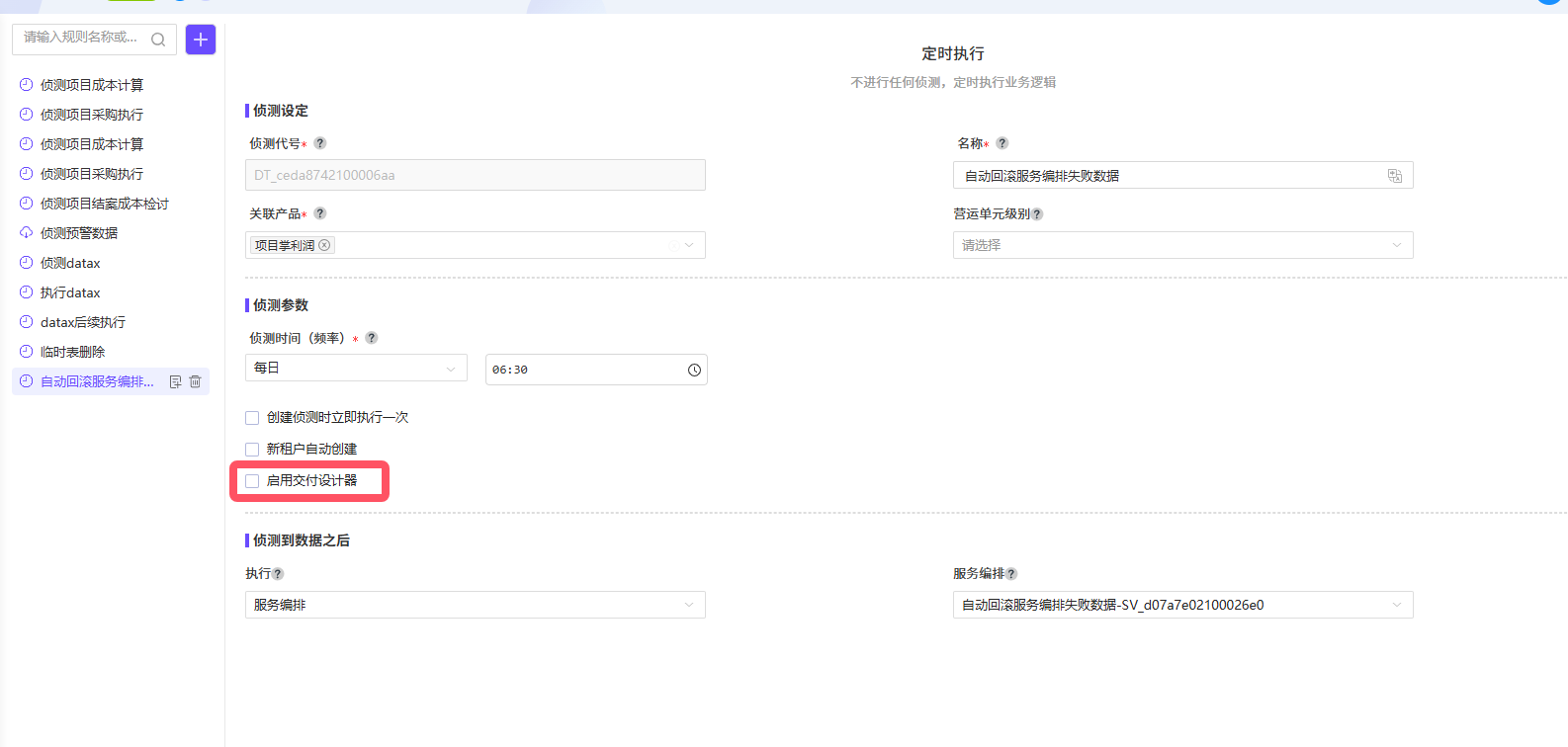Click help icon beside 关联产品 label
The width and height of the screenshot is (1568, 747).
(x=320, y=213)
